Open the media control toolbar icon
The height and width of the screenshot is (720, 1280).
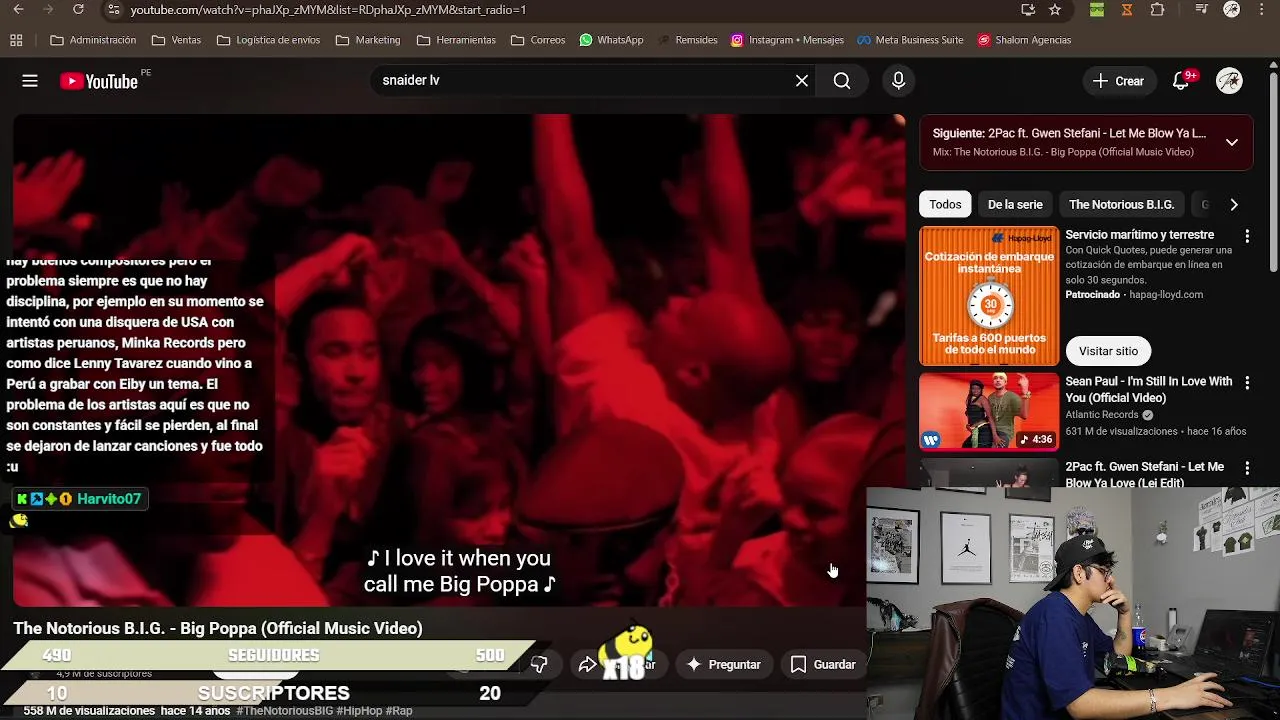click(x=1201, y=10)
